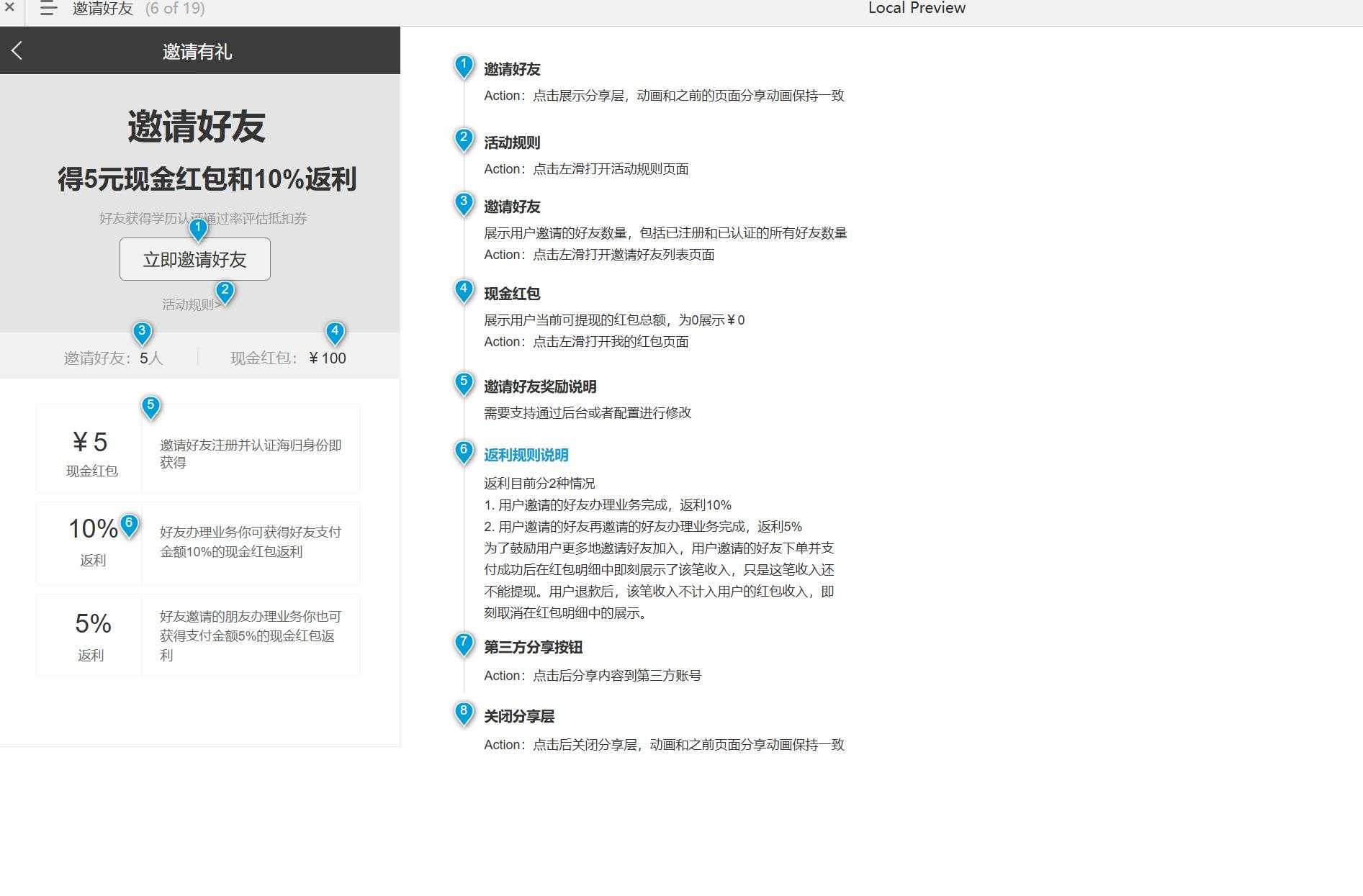Viewport: 1363px width, 896px height.
Task: Click badge 2 next to 活动规则 note
Action: 464,138
